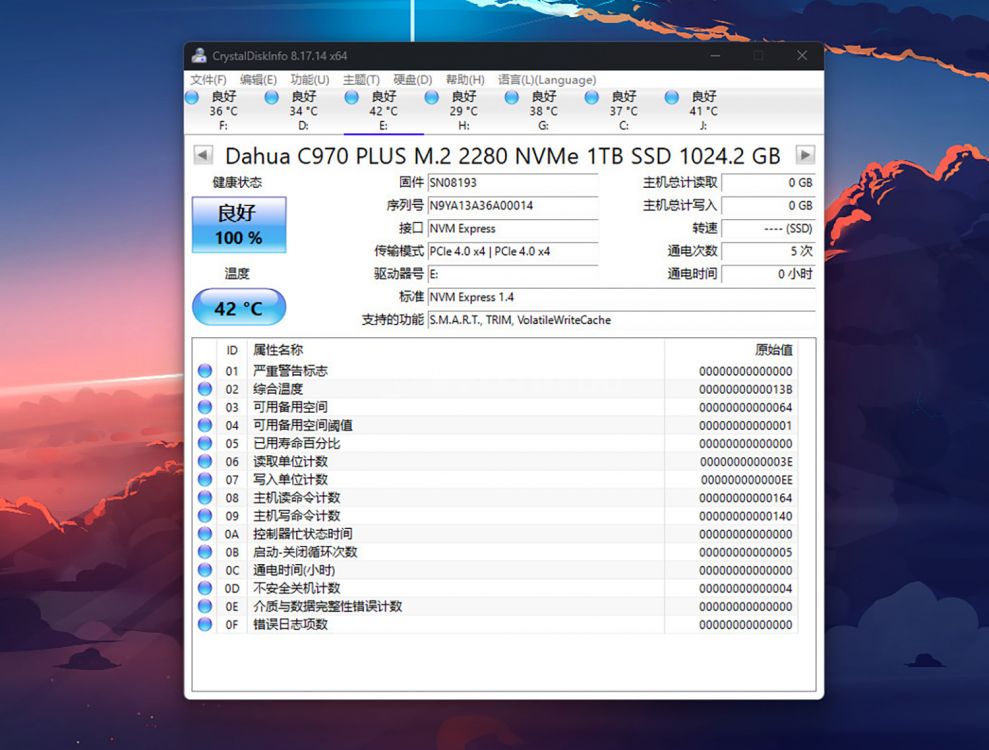Viewport: 989px width, 750px height.
Task: Maximize the CrystalDiskInfo window
Action: click(759, 56)
